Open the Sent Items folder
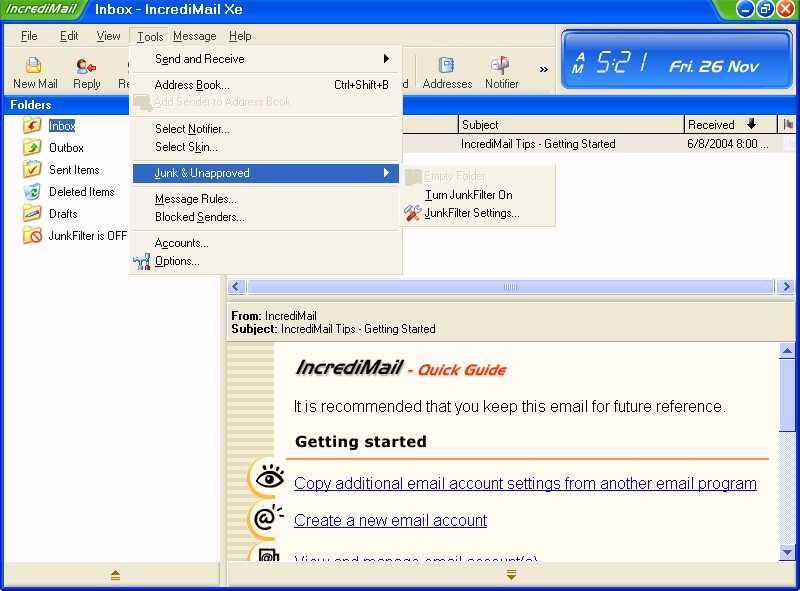 [73, 170]
